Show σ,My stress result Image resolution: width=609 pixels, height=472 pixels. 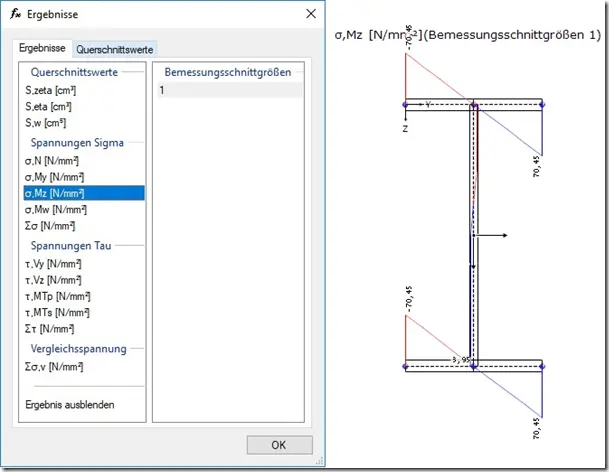click(54, 177)
